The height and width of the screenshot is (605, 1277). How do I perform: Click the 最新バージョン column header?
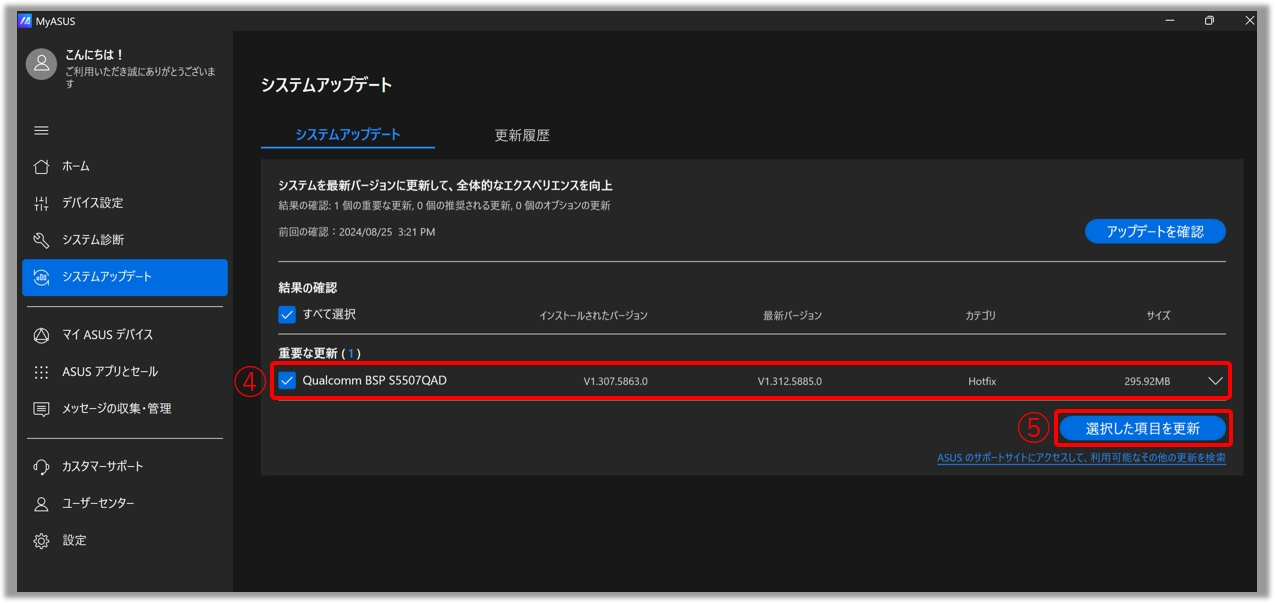click(792, 316)
